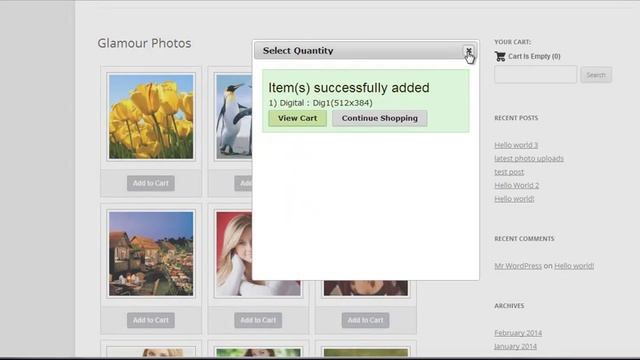Click 'Item(s) successfully added' message
This screenshot has height=360, width=640.
point(349,88)
